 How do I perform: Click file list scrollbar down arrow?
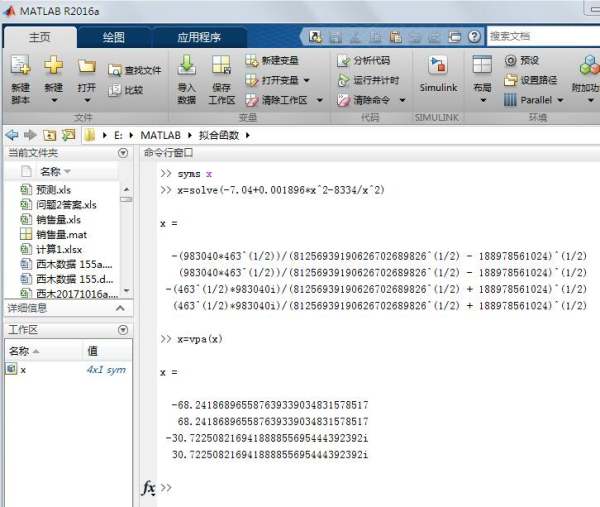point(127,291)
